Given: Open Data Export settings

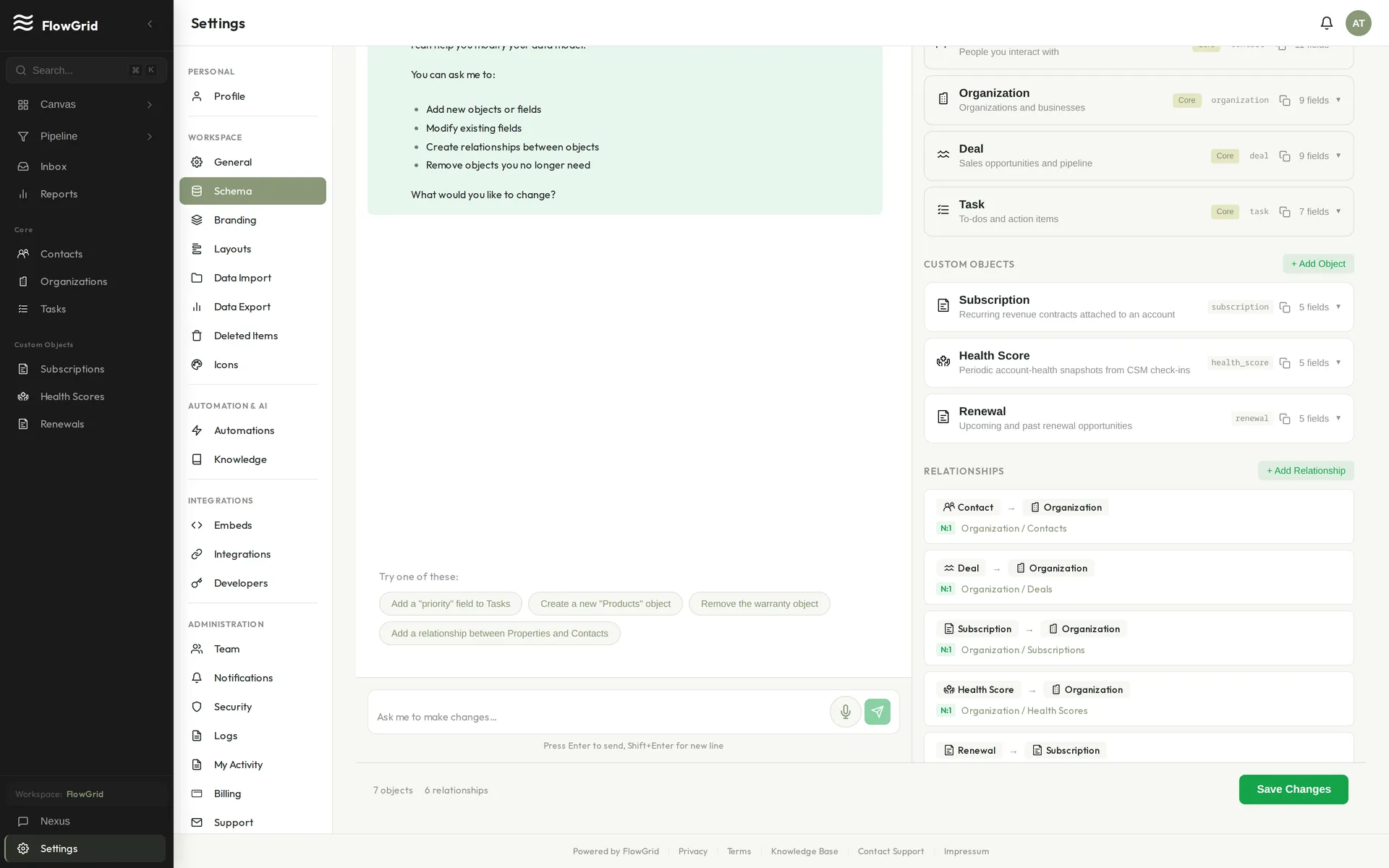Looking at the screenshot, I should 252,307.
